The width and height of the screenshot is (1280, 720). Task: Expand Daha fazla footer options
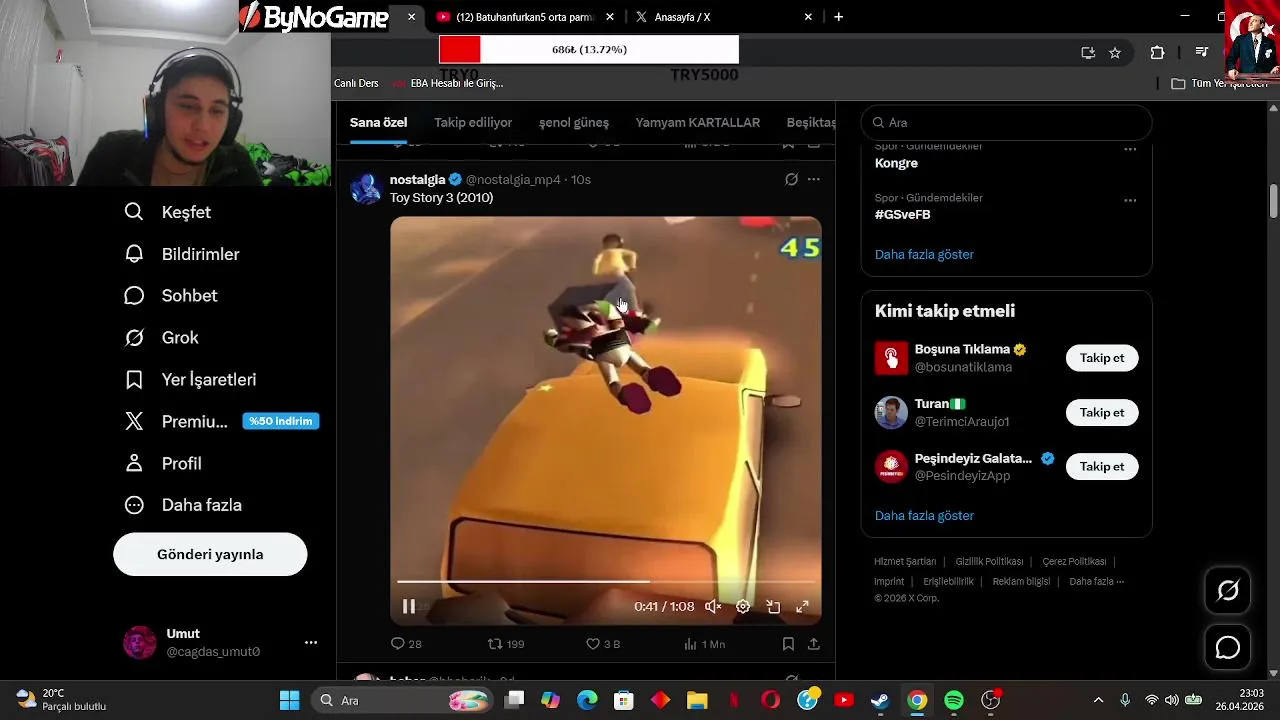pos(1096,582)
